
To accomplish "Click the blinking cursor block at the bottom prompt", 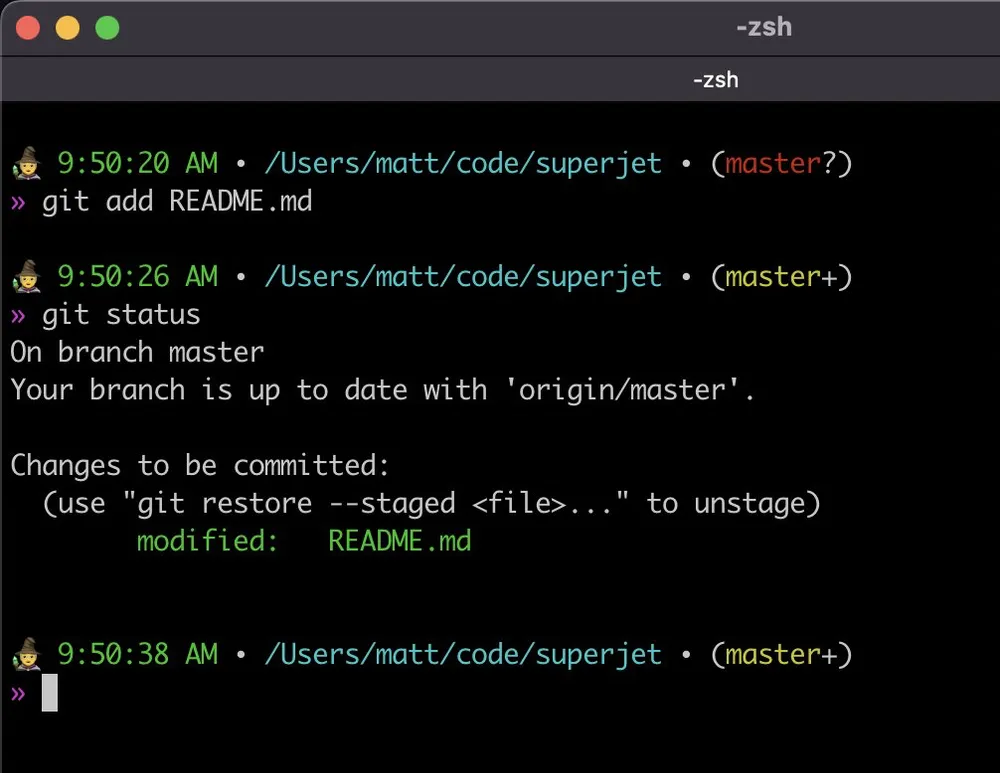I will coord(48,692).
